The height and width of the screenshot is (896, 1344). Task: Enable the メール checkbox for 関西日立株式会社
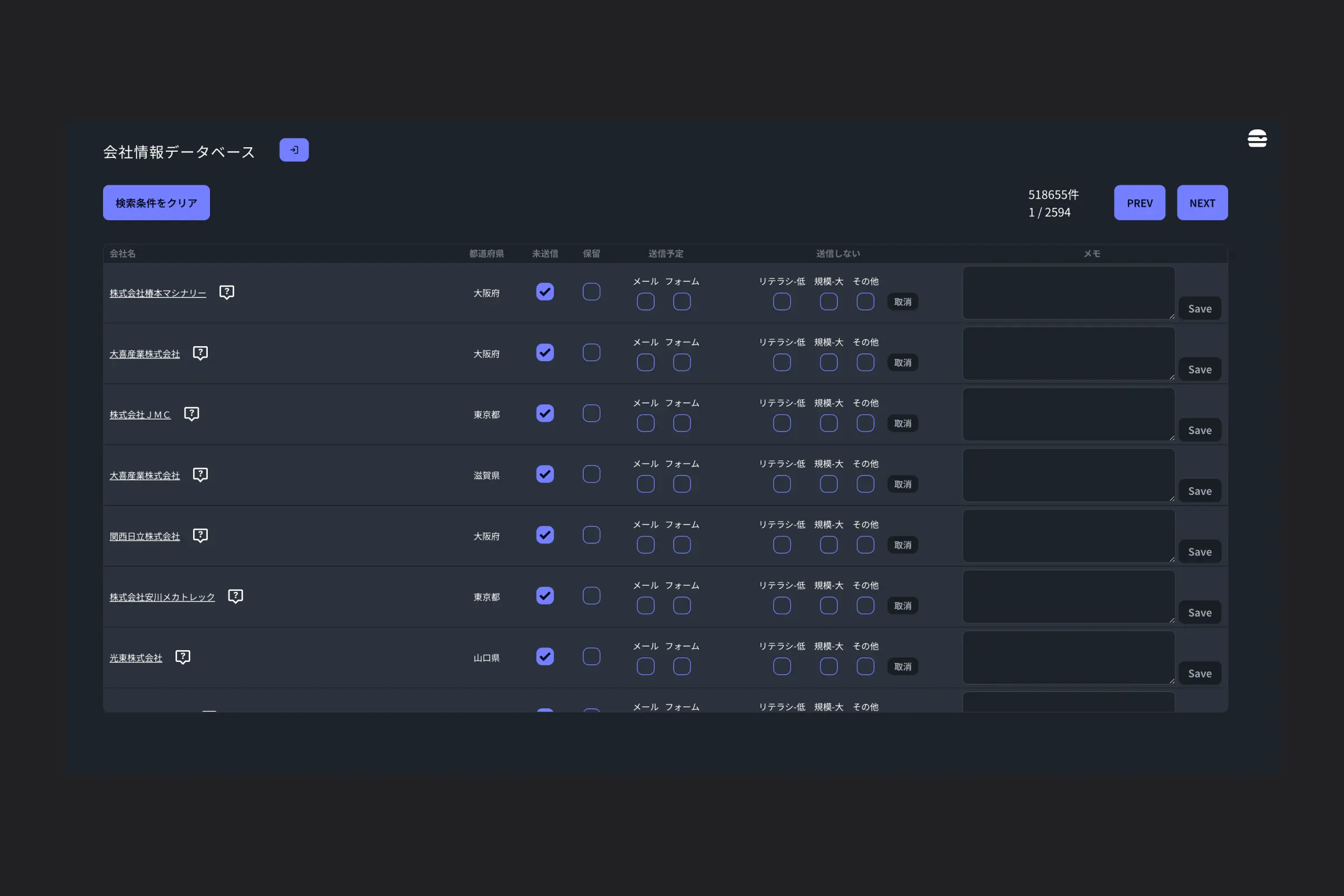click(645, 544)
